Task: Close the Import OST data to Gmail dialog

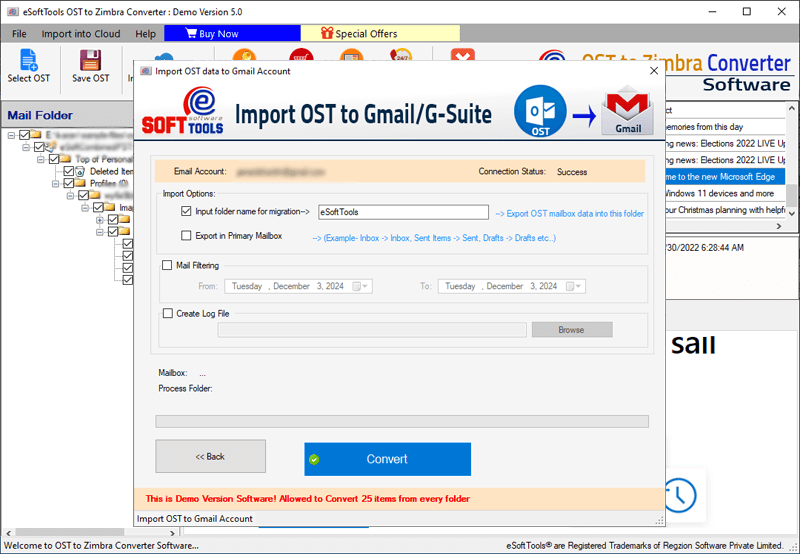Action: point(654,71)
